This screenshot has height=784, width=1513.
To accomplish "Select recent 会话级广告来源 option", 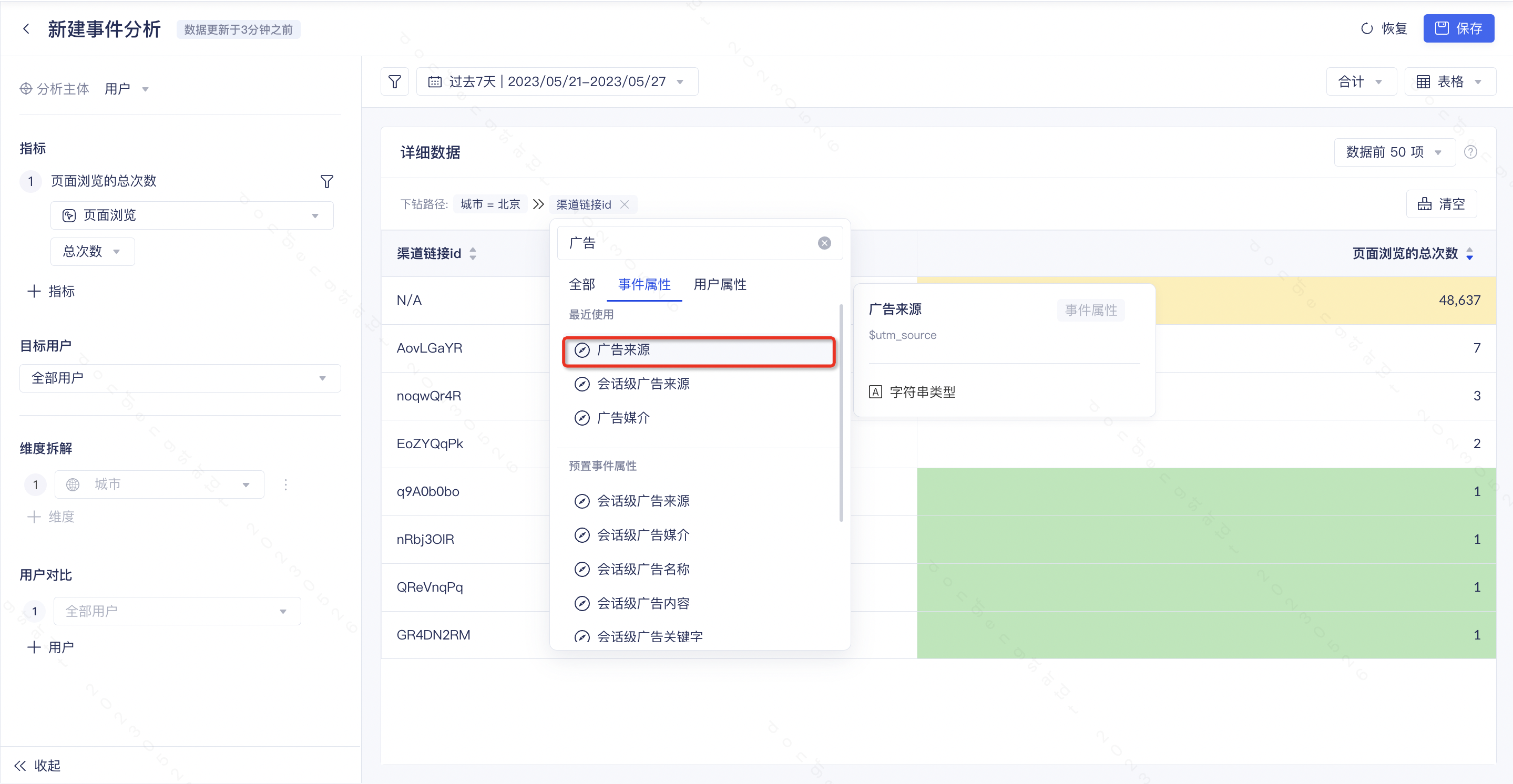I will (699, 384).
